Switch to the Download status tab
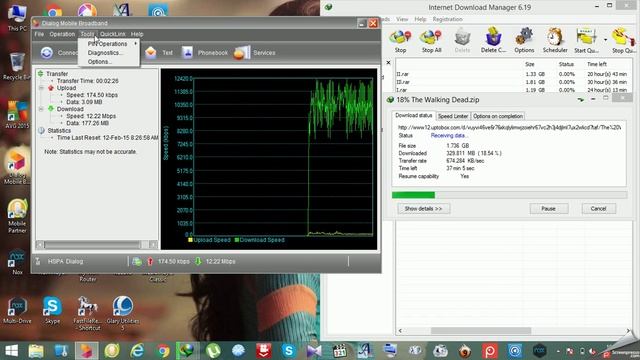The image size is (640, 360). pos(413,116)
